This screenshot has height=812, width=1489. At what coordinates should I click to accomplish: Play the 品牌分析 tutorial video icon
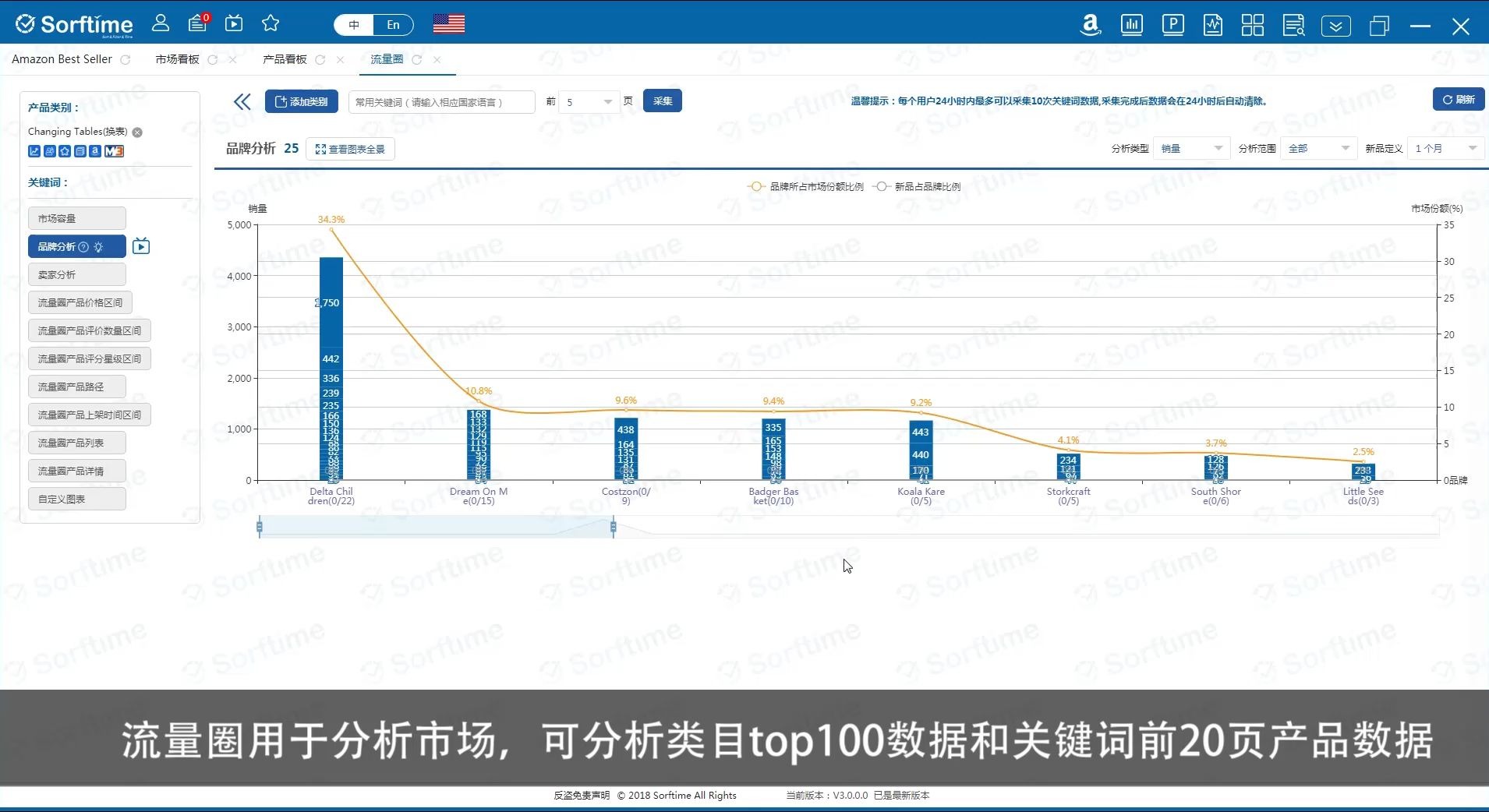click(141, 246)
